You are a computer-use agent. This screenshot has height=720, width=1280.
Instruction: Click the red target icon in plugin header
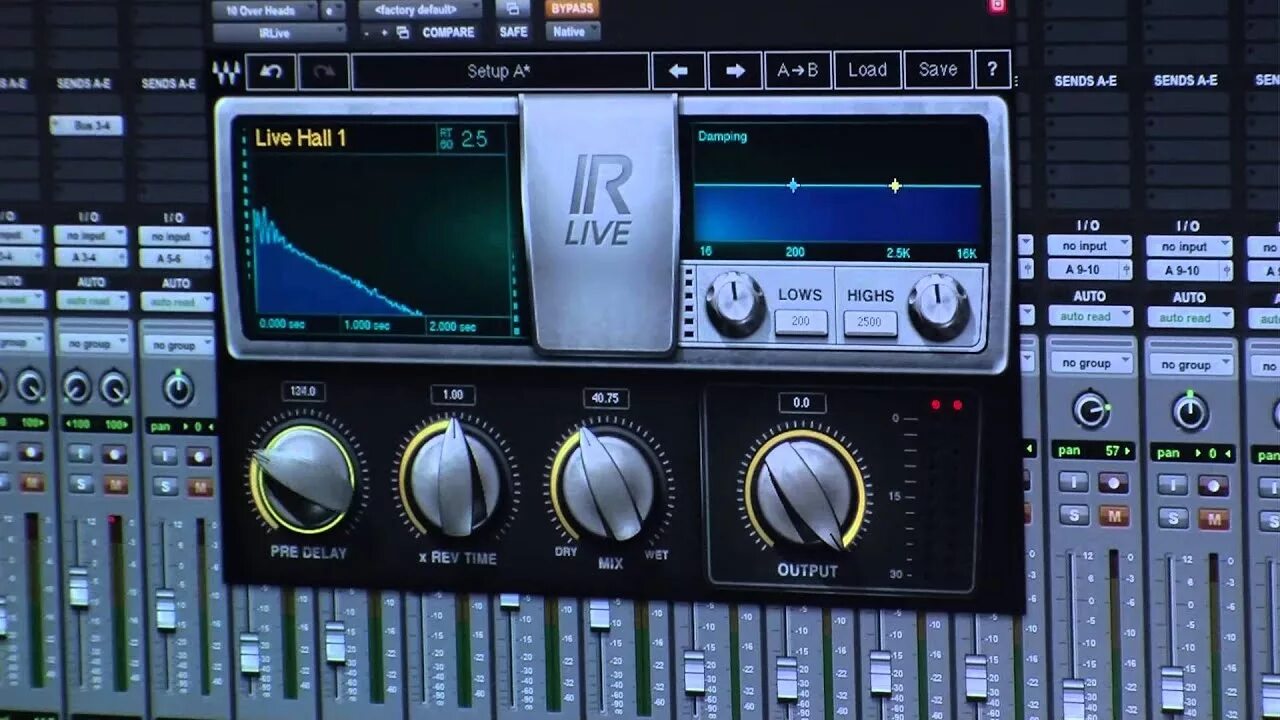pos(997,6)
